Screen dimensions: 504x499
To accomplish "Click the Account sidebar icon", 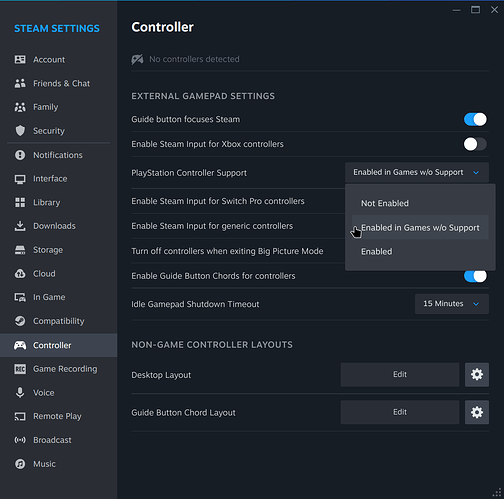I will tap(20, 60).
